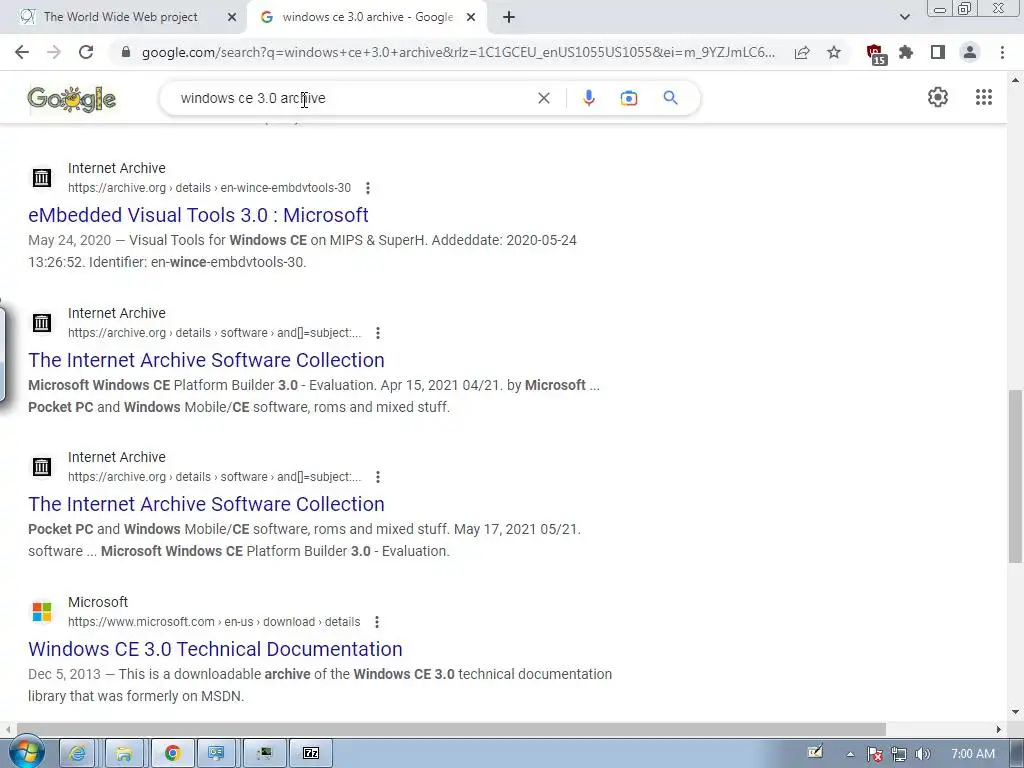Click the horizontal scrollbar thumb
The height and width of the screenshot is (768, 1024).
click(451, 729)
